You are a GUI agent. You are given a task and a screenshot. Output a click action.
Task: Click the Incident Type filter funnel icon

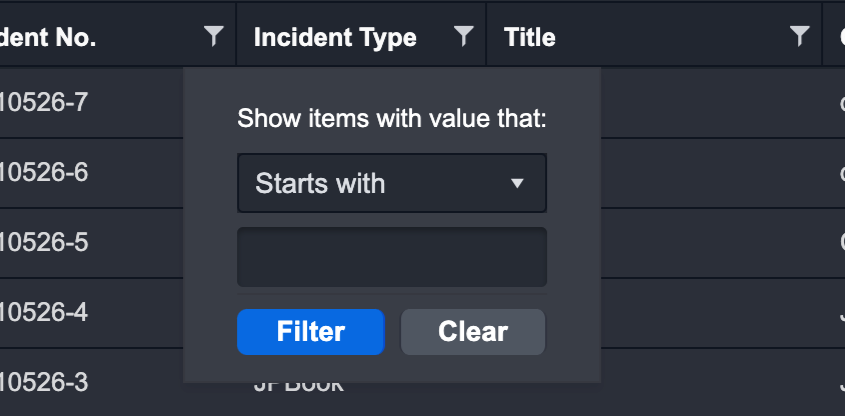click(463, 37)
